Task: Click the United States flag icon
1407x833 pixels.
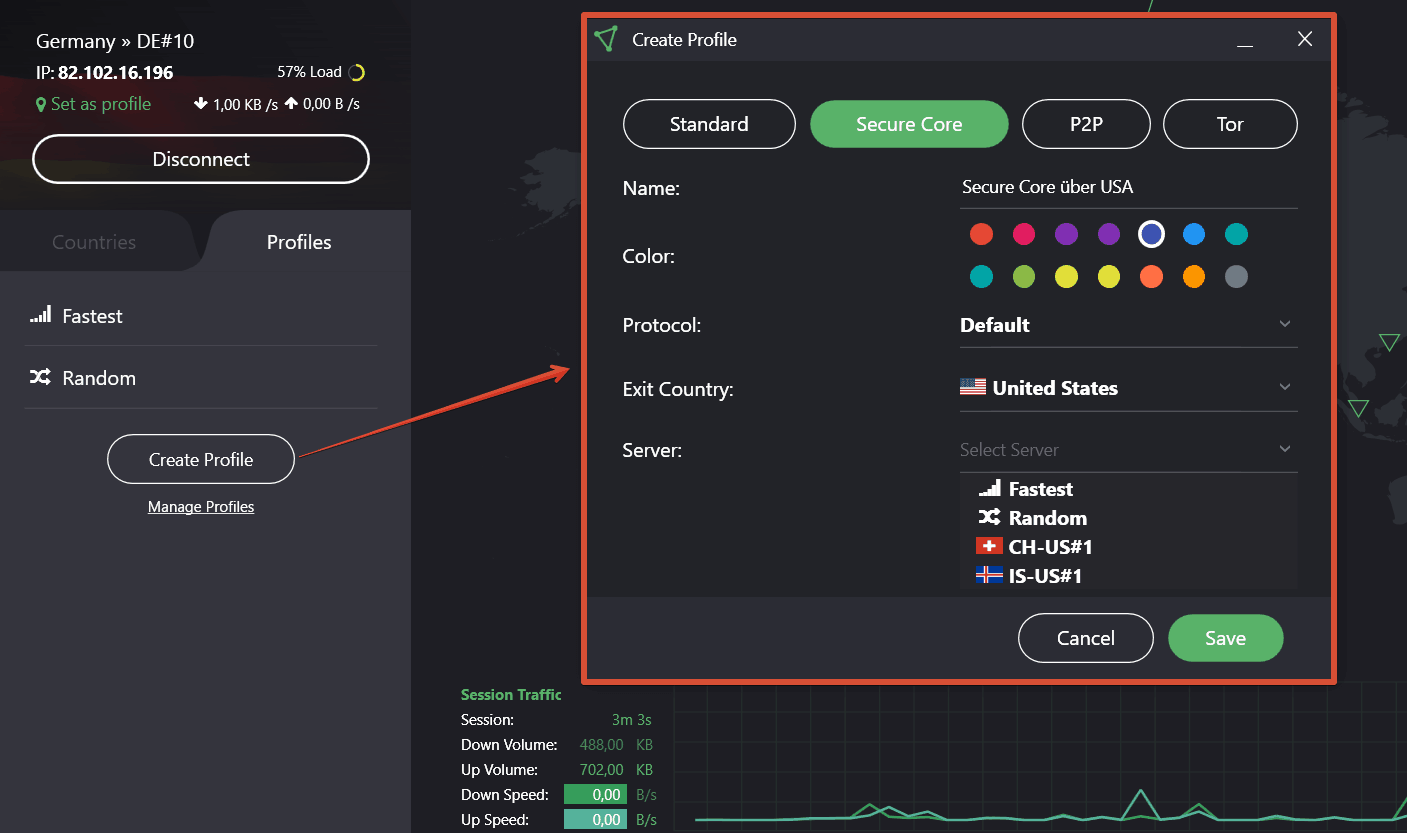Action: 973,387
